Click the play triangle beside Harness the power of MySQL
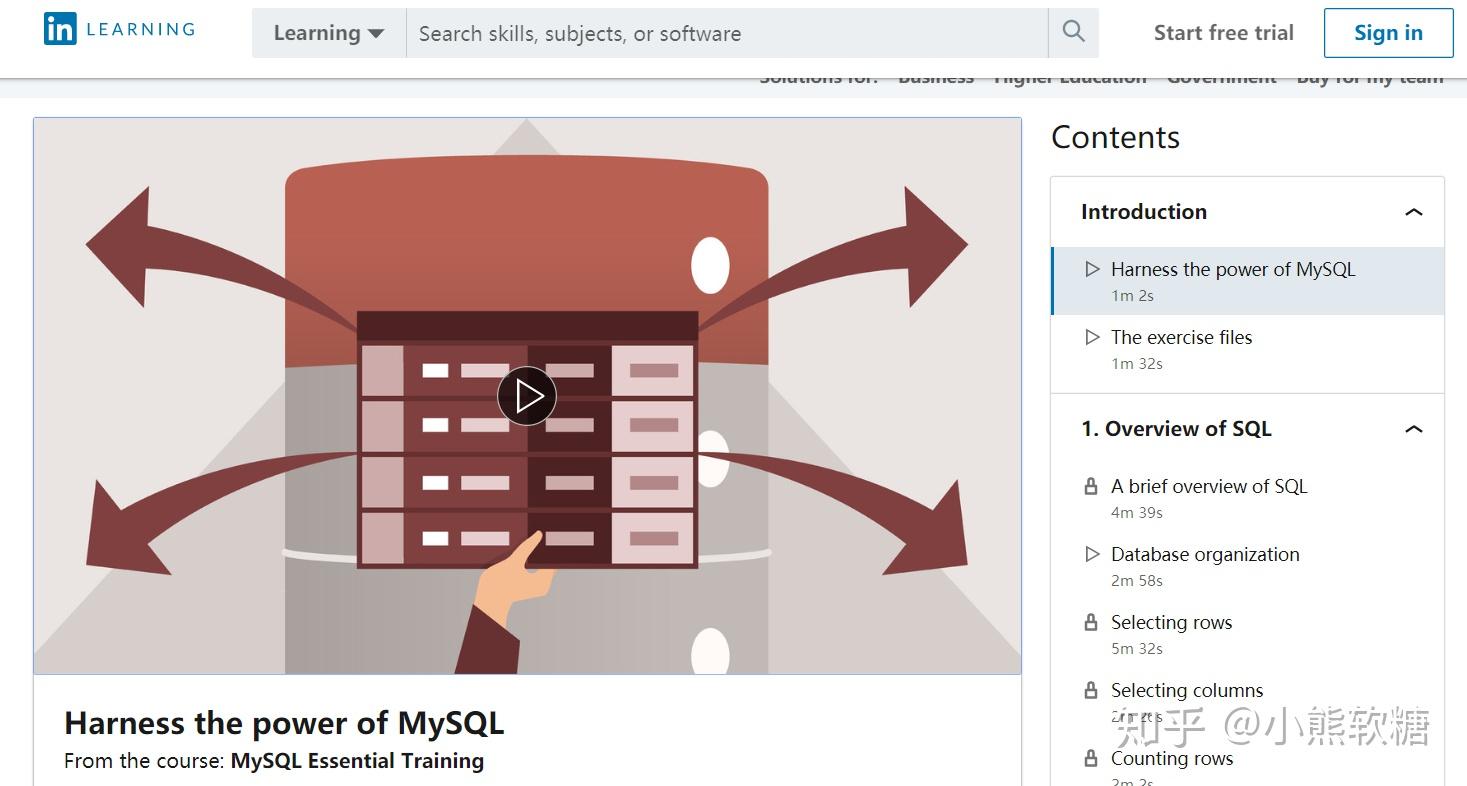Viewport: 1467px width, 786px height. (1092, 268)
